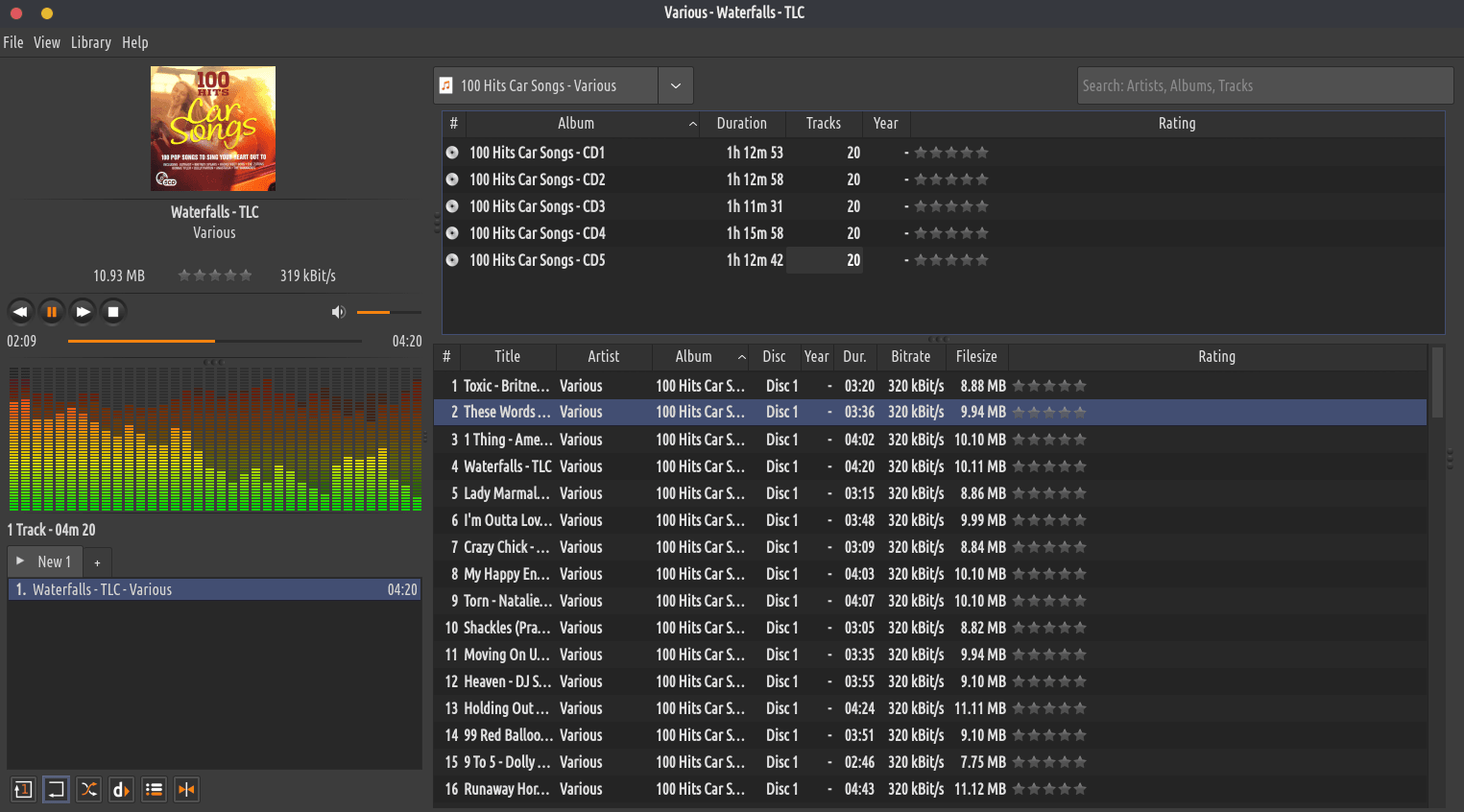The image size is (1464, 812).
Task: Click play icon on New 1 playlist tab
Action: pyautogui.click(x=20, y=561)
